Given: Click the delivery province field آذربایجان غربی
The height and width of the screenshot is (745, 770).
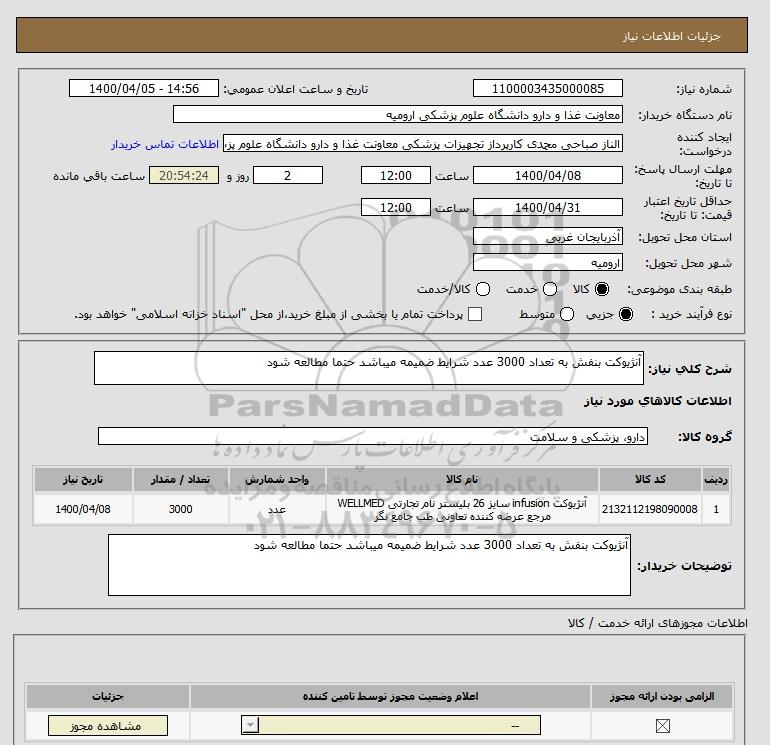Looking at the screenshot, I should (x=546, y=238).
